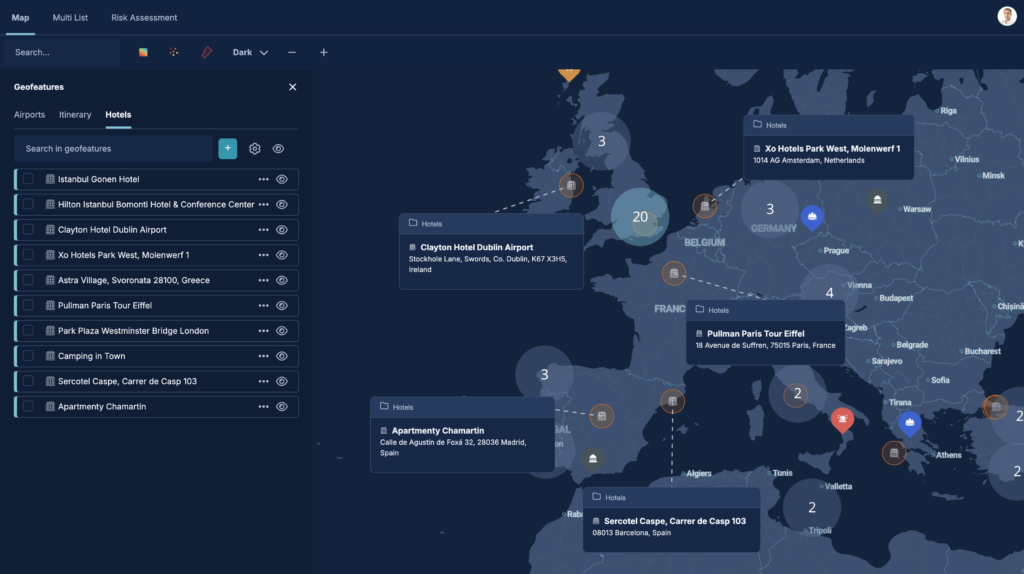Expand the cluster of 20 over England
Screen dimensions: 1024x574
[640, 217]
